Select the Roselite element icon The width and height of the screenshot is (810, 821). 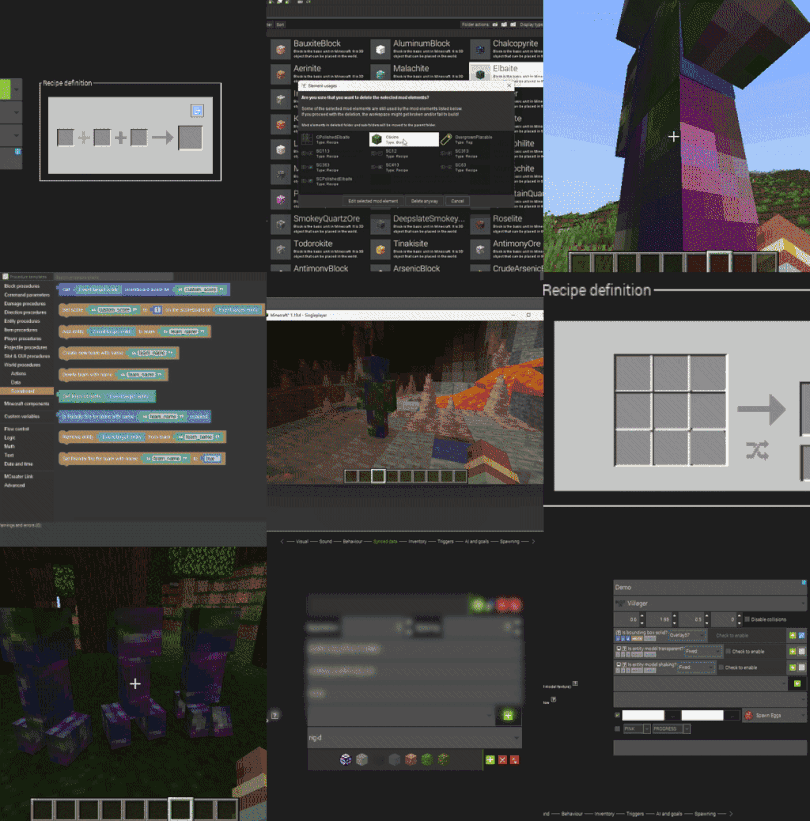(x=480, y=224)
